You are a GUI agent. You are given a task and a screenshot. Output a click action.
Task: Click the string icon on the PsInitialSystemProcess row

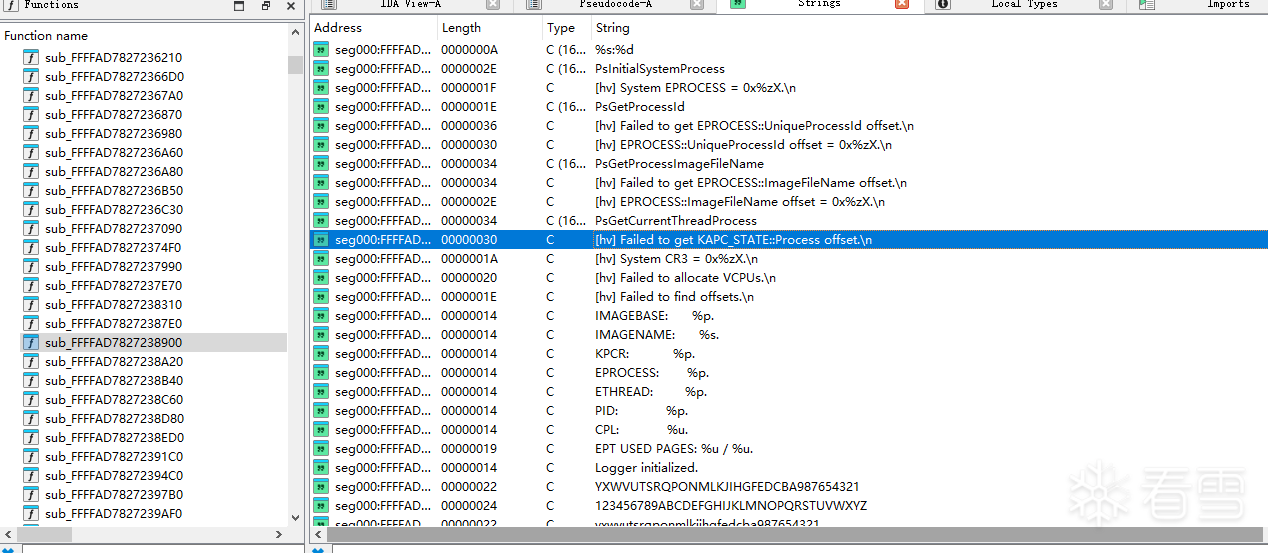coord(321,69)
